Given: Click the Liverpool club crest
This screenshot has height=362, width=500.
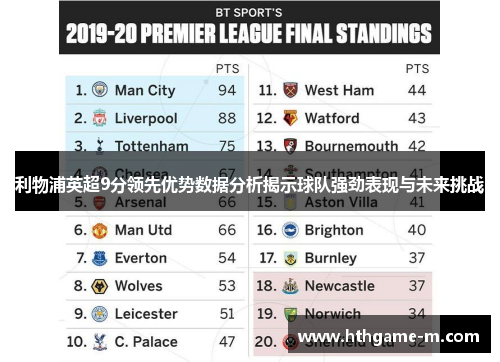Looking at the screenshot, I should pyautogui.click(x=99, y=118).
